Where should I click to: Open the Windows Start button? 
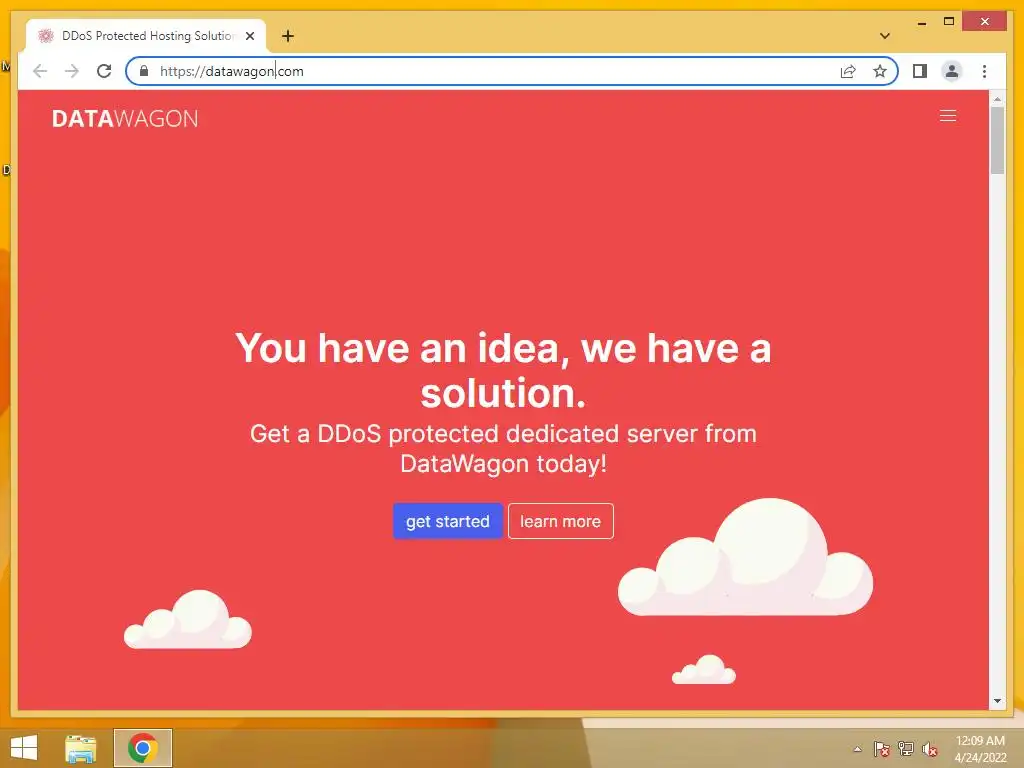[24, 748]
